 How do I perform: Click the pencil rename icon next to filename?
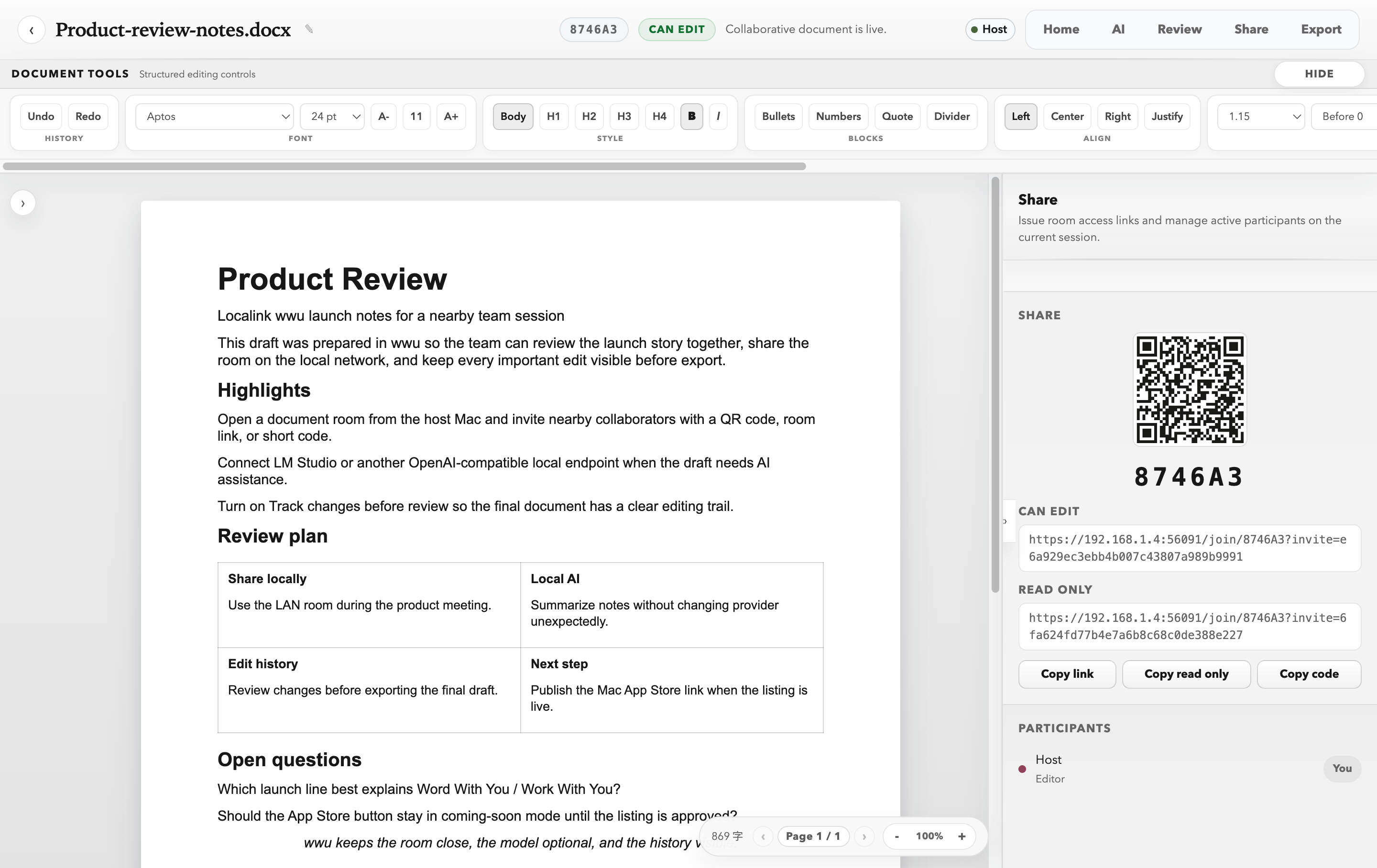coord(309,29)
